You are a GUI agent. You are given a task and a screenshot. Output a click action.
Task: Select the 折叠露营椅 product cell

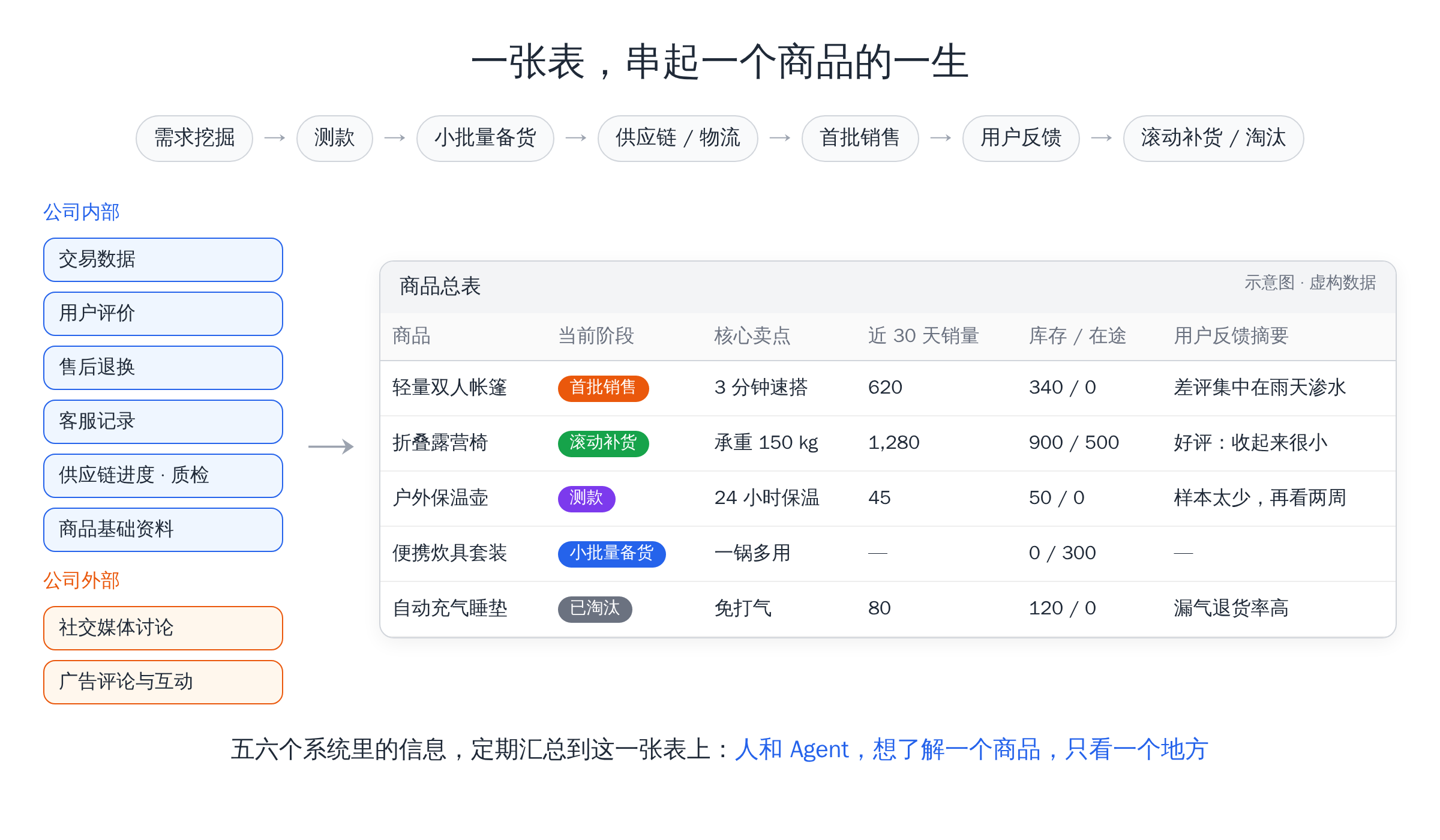point(440,443)
